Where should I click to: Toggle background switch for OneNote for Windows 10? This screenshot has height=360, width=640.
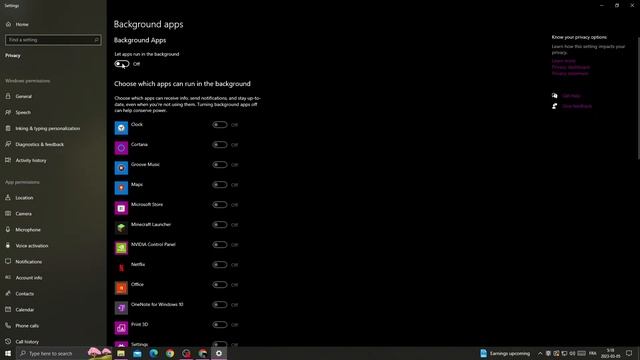point(220,304)
